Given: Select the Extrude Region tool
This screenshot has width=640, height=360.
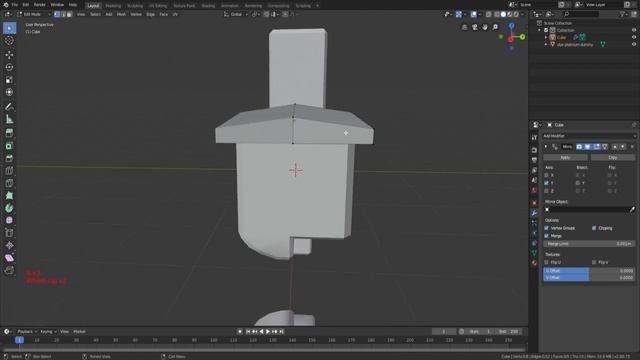Looking at the screenshot, I should [9, 133].
